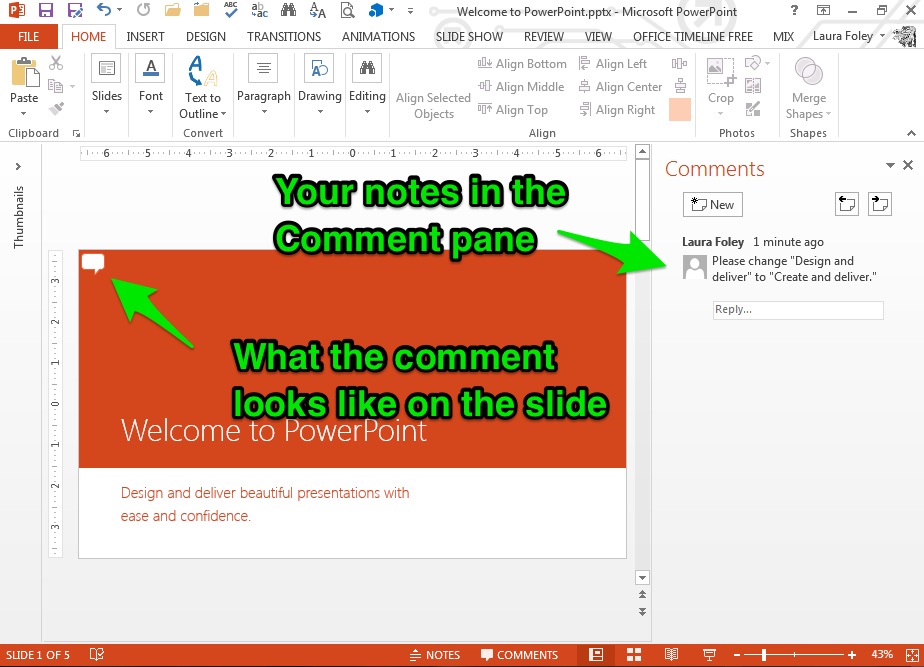Click the zoom slider handle
The height and width of the screenshot is (667, 924).
tap(764, 655)
